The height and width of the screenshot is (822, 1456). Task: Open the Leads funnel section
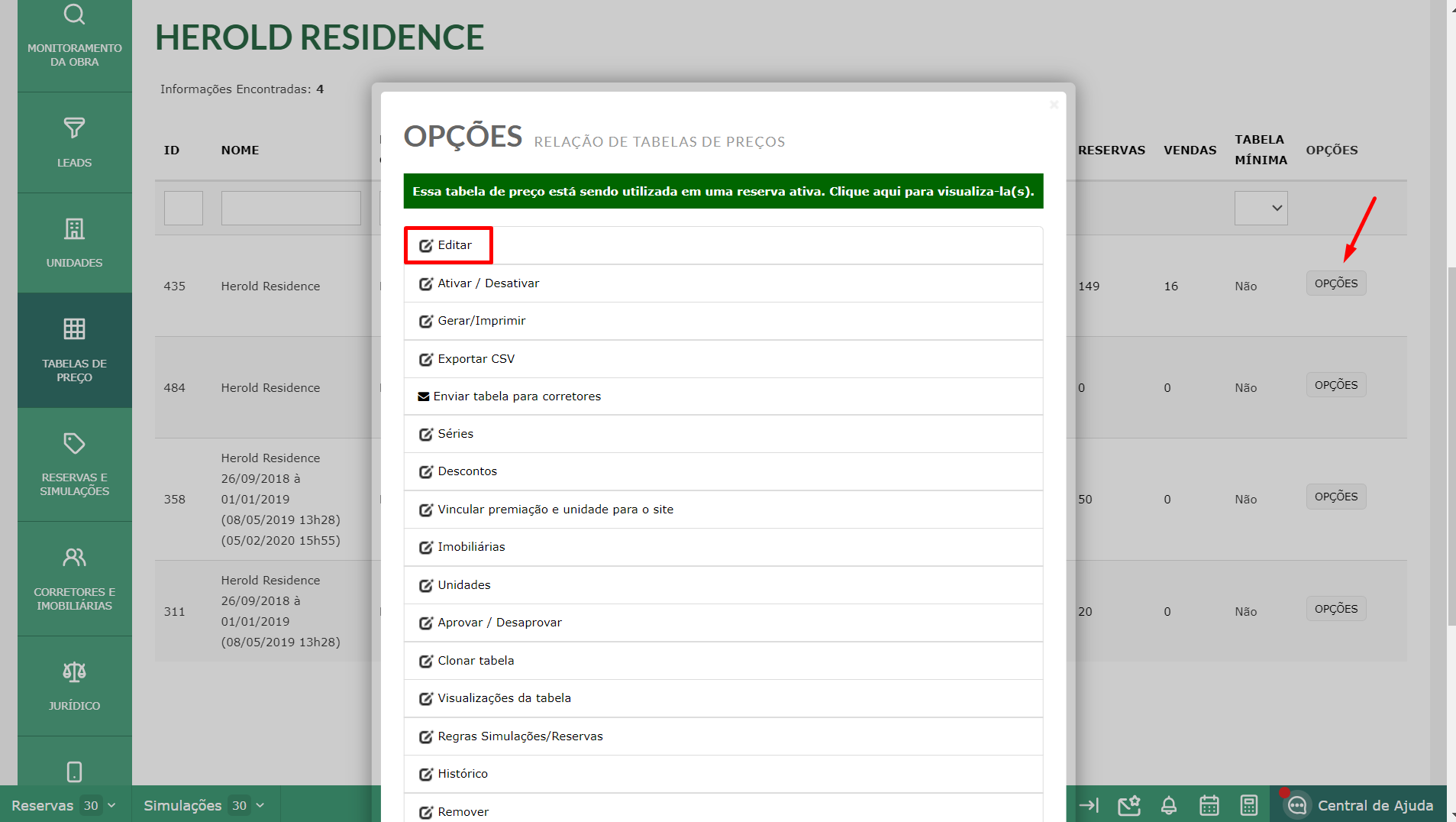(74, 143)
